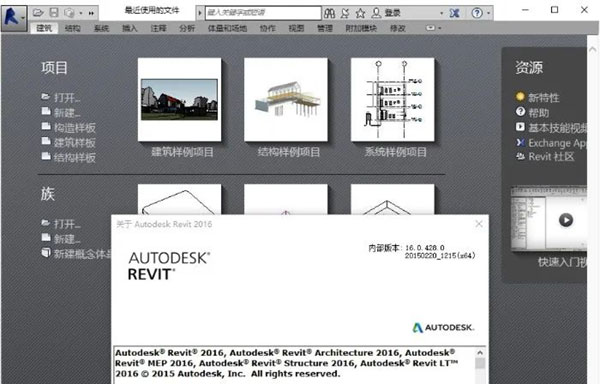Click the 系统样例项目 caption text
600x384 pixels.
(x=395, y=152)
